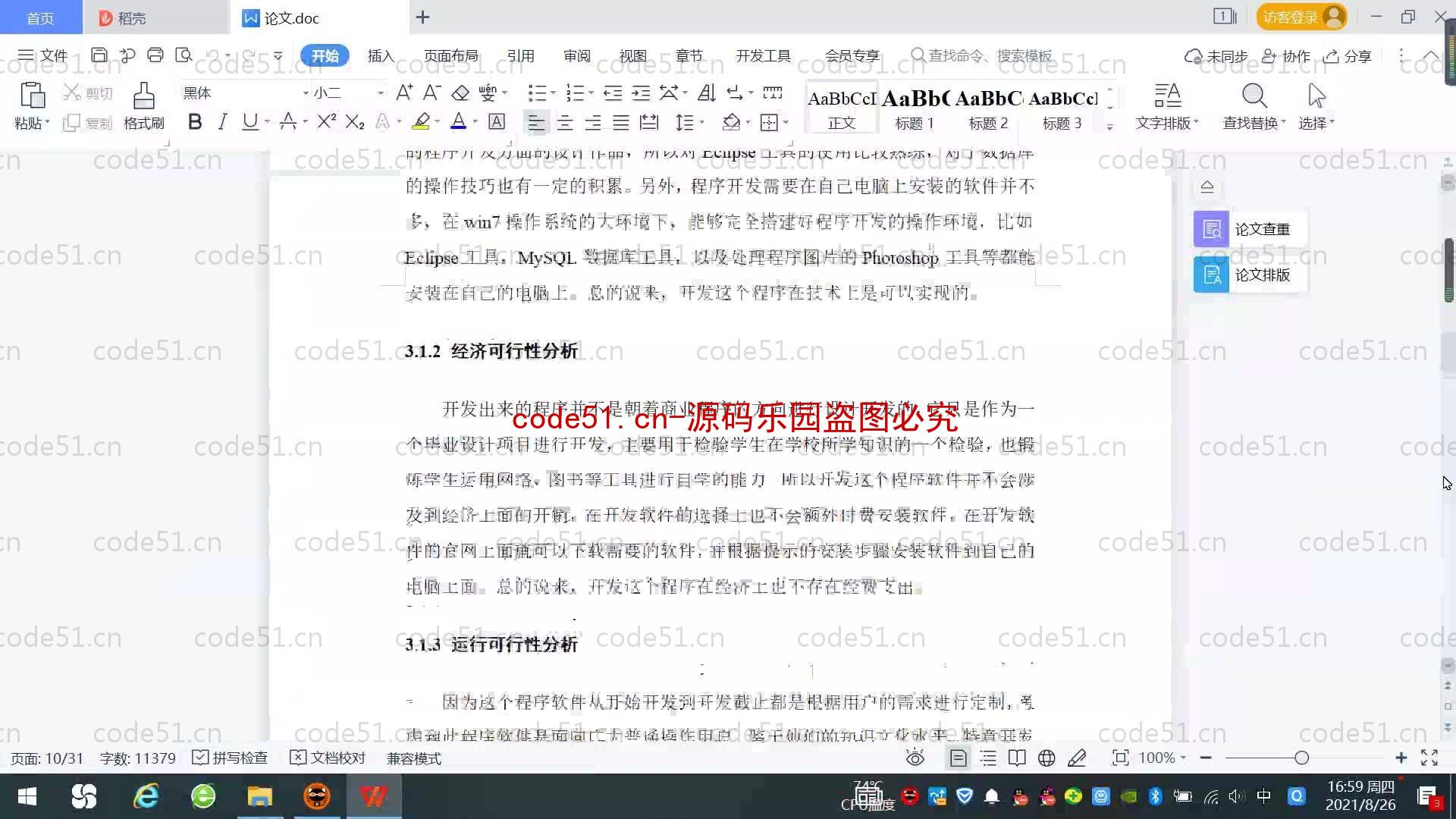Viewport: 1456px width, 819px height.
Task: Apply superscript formatting
Action: 326,121
